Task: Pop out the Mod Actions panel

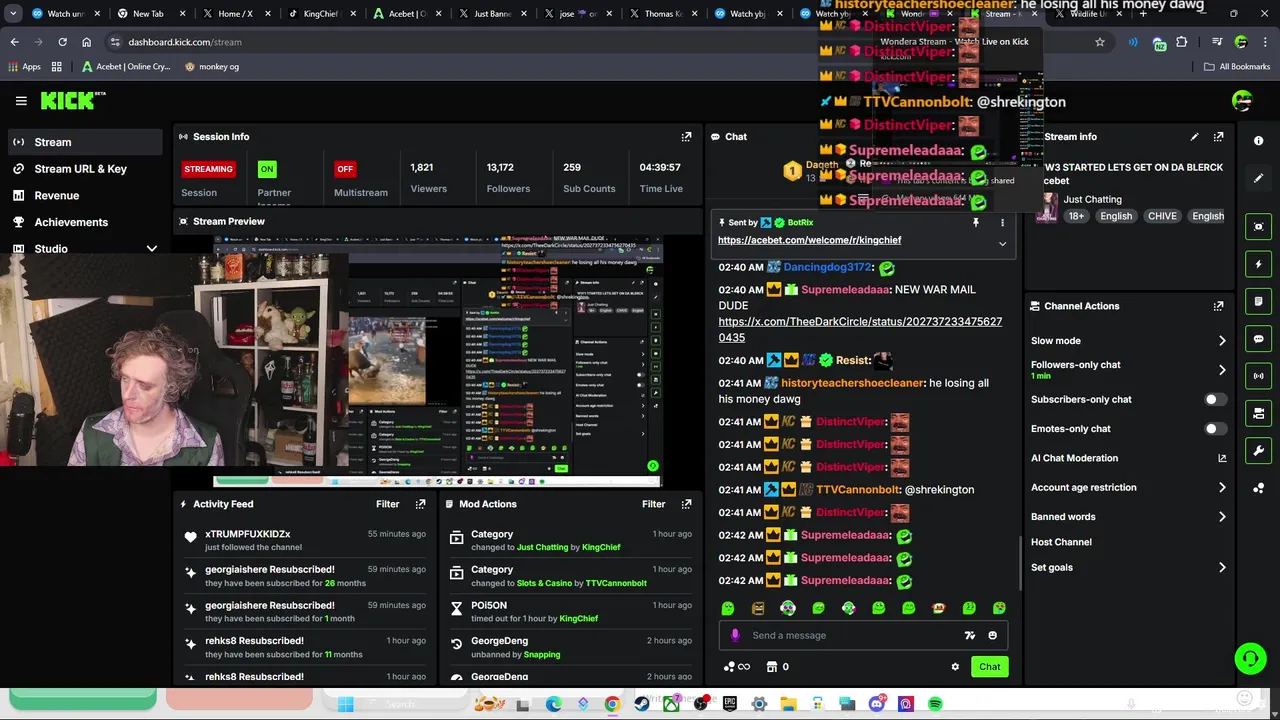Action: (686, 504)
